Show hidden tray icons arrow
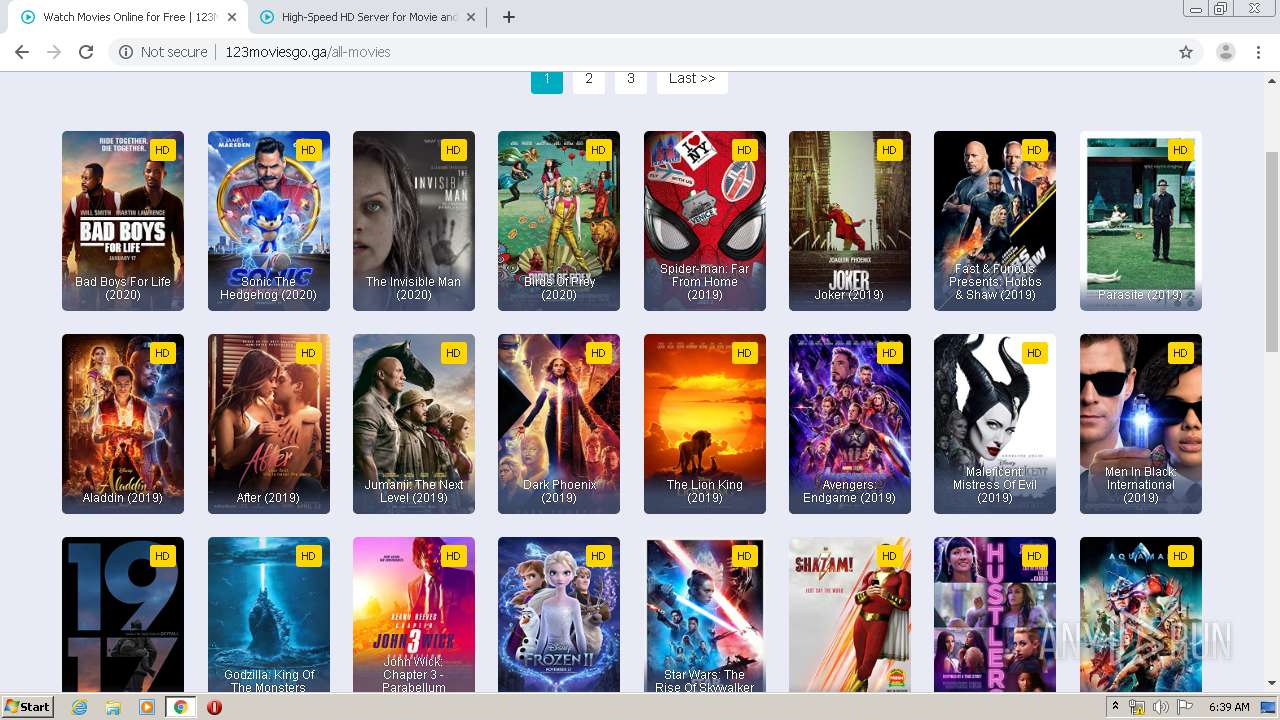The image size is (1280, 720). pyautogui.click(x=1115, y=707)
